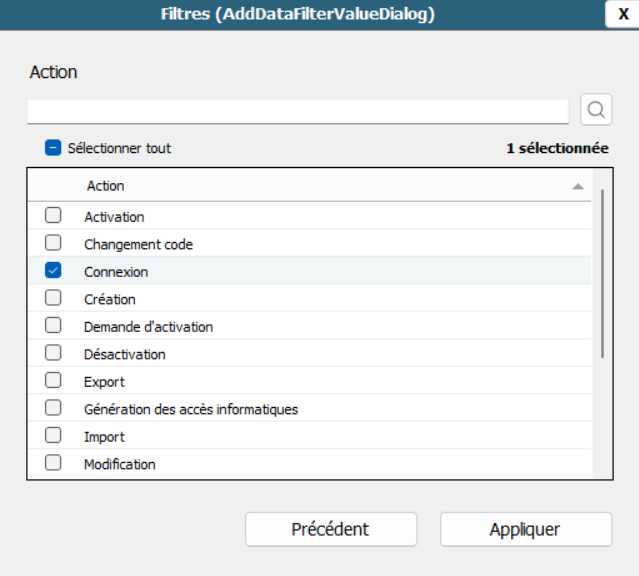Select the Export row label
Screen dimensions: 639x576
click(x=104, y=382)
